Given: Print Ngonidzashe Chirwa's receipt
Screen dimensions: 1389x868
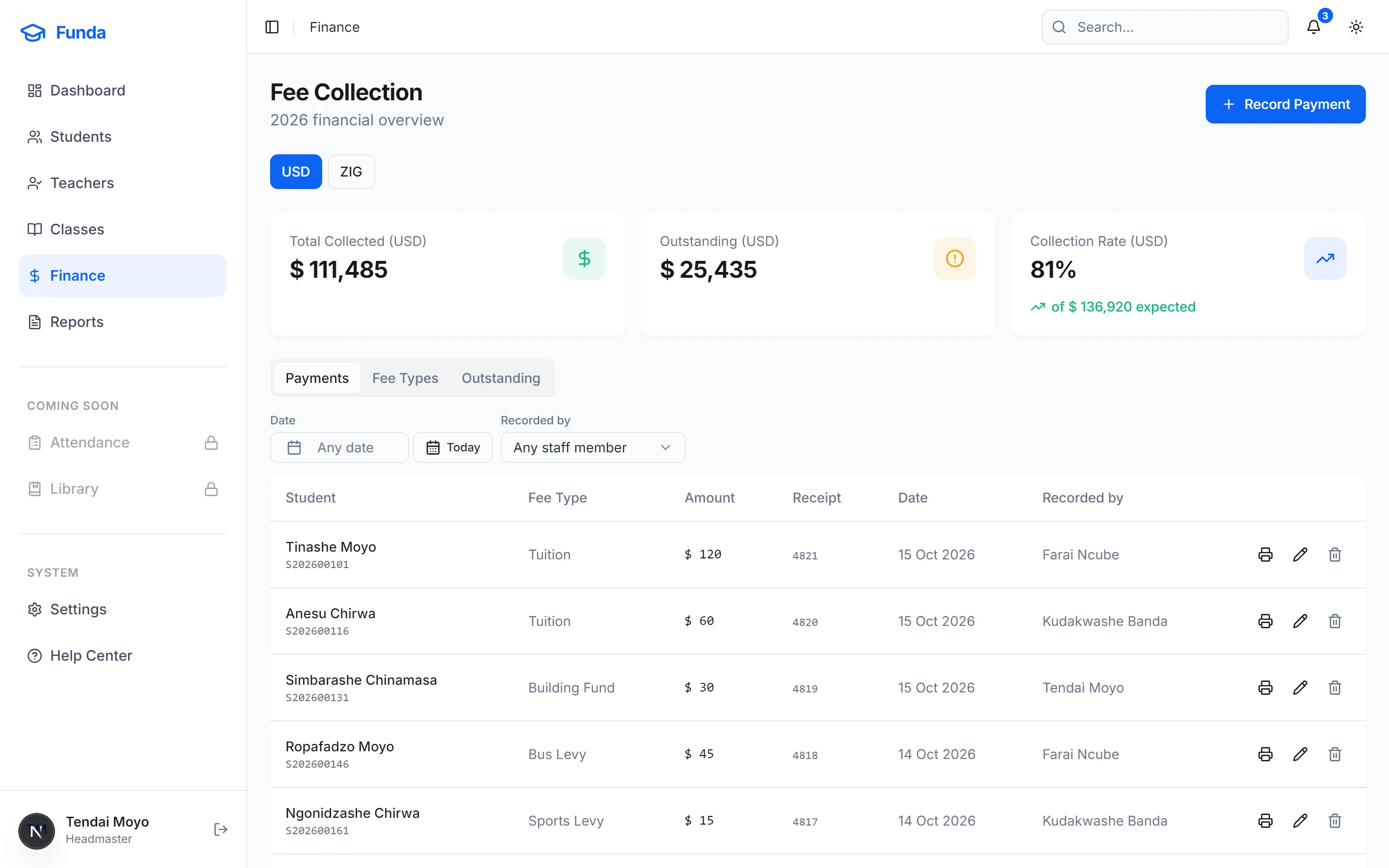Looking at the screenshot, I should (1266, 821).
